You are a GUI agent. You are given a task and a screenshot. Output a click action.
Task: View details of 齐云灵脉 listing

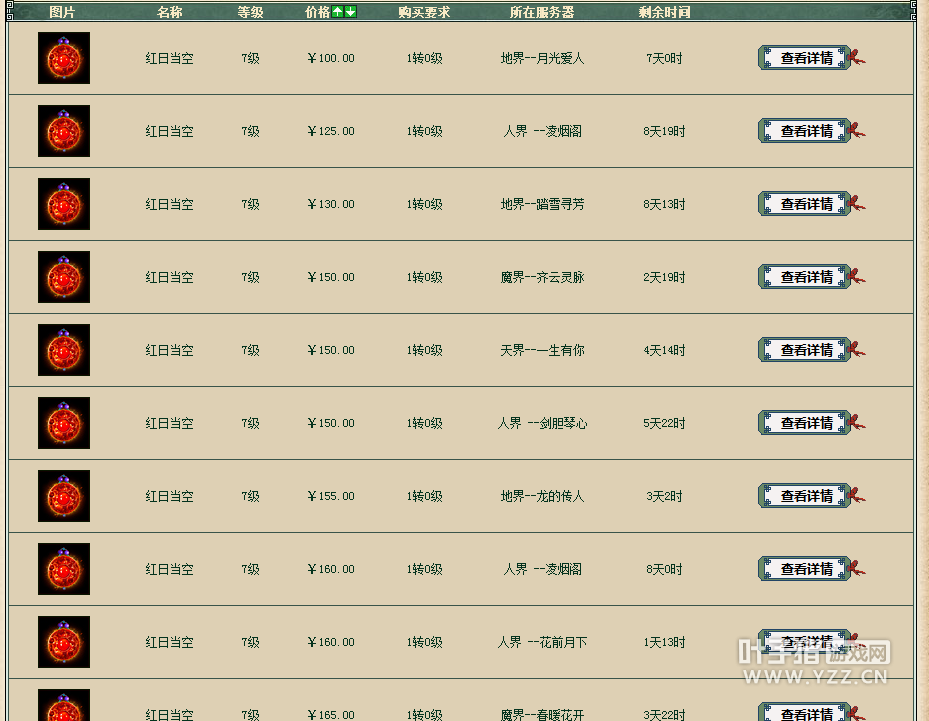pyautogui.click(x=805, y=277)
